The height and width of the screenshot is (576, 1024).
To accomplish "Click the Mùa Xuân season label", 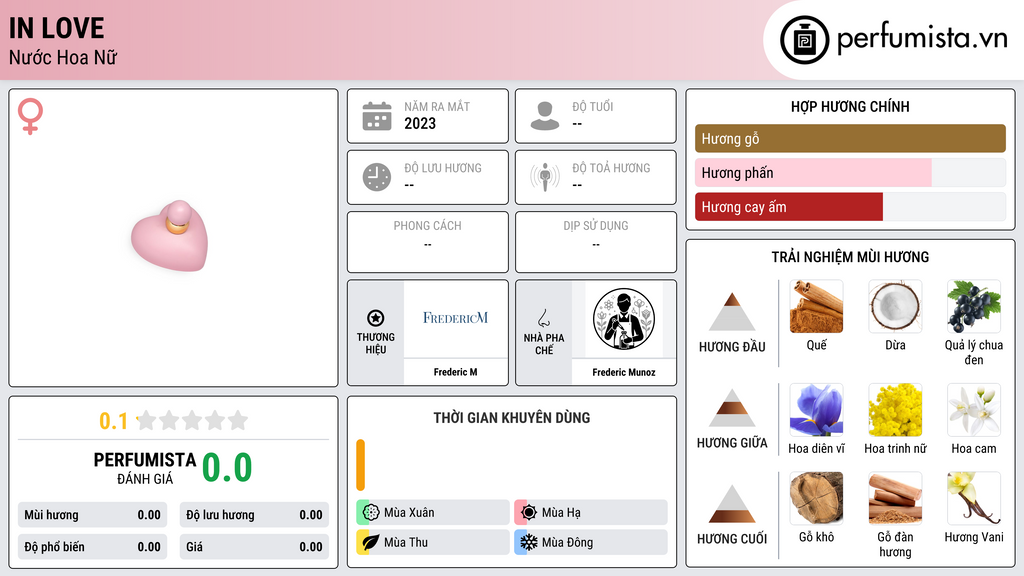I will 409,513.
